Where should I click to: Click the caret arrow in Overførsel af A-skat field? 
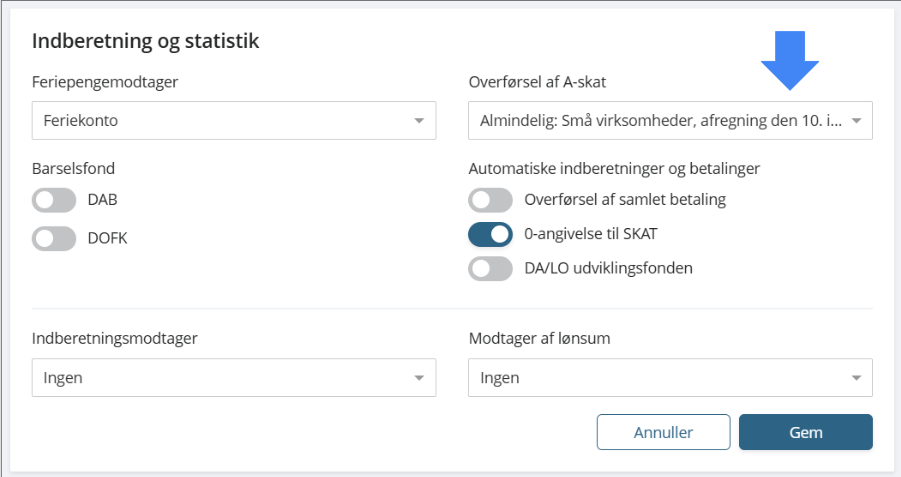click(855, 122)
